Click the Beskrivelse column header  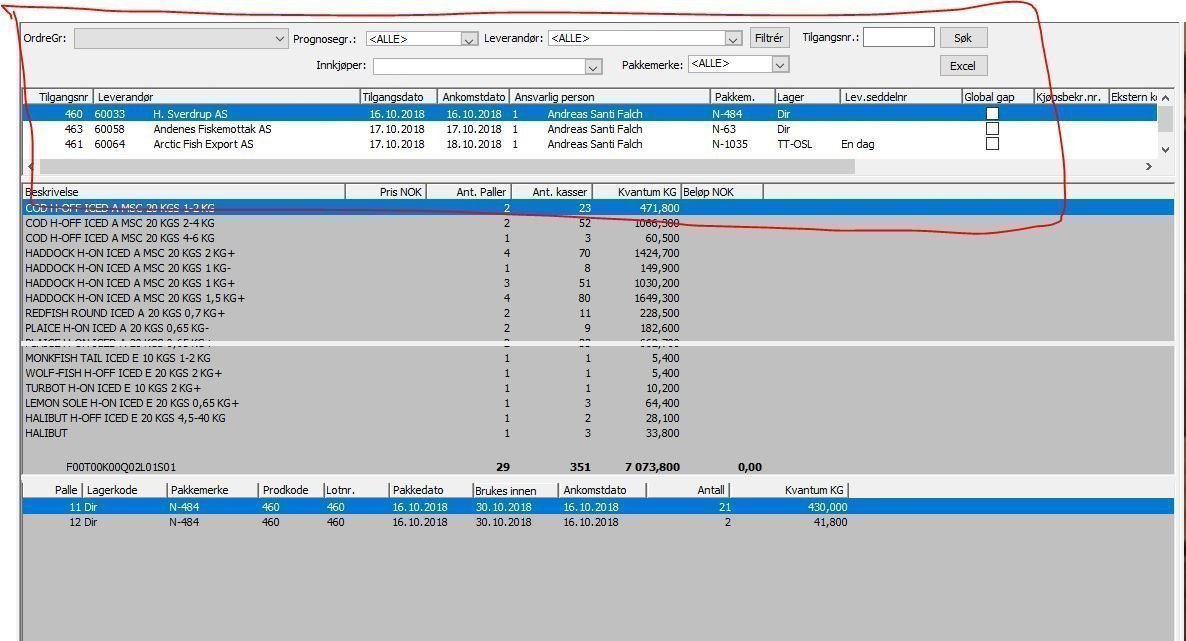click(x=184, y=192)
